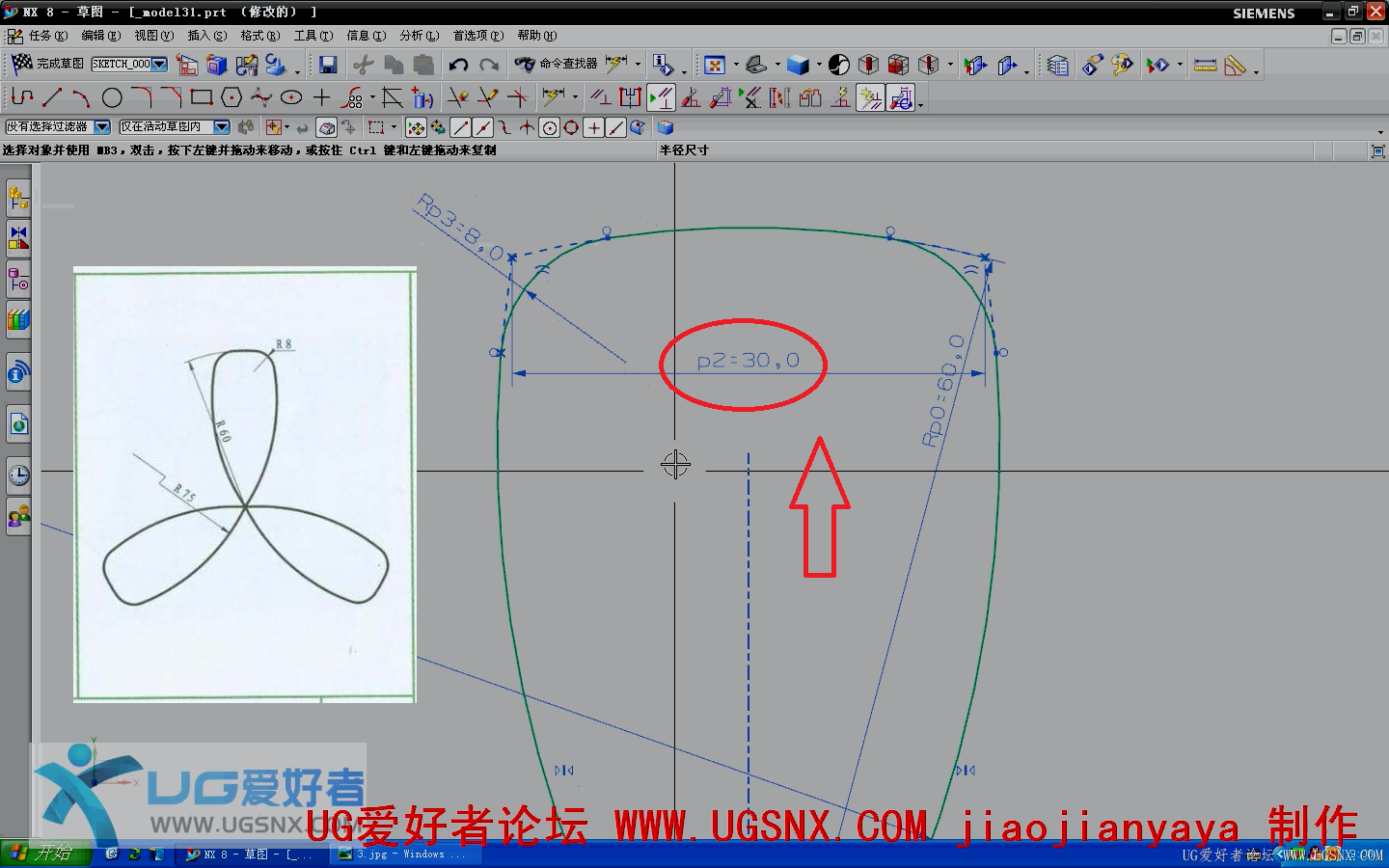The width and height of the screenshot is (1389, 868).
Task: Click the Inferred Dimensions icon
Action: (554, 96)
